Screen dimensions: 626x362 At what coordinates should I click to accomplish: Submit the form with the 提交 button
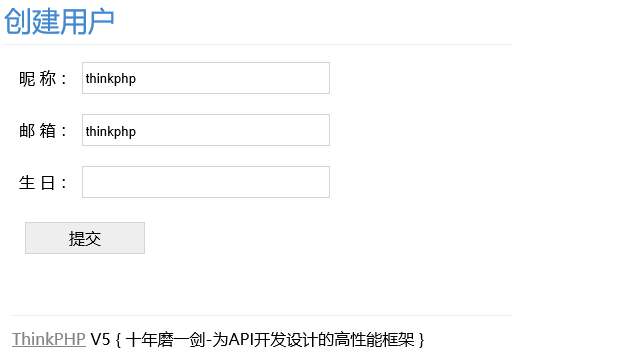tap(85, 238)
